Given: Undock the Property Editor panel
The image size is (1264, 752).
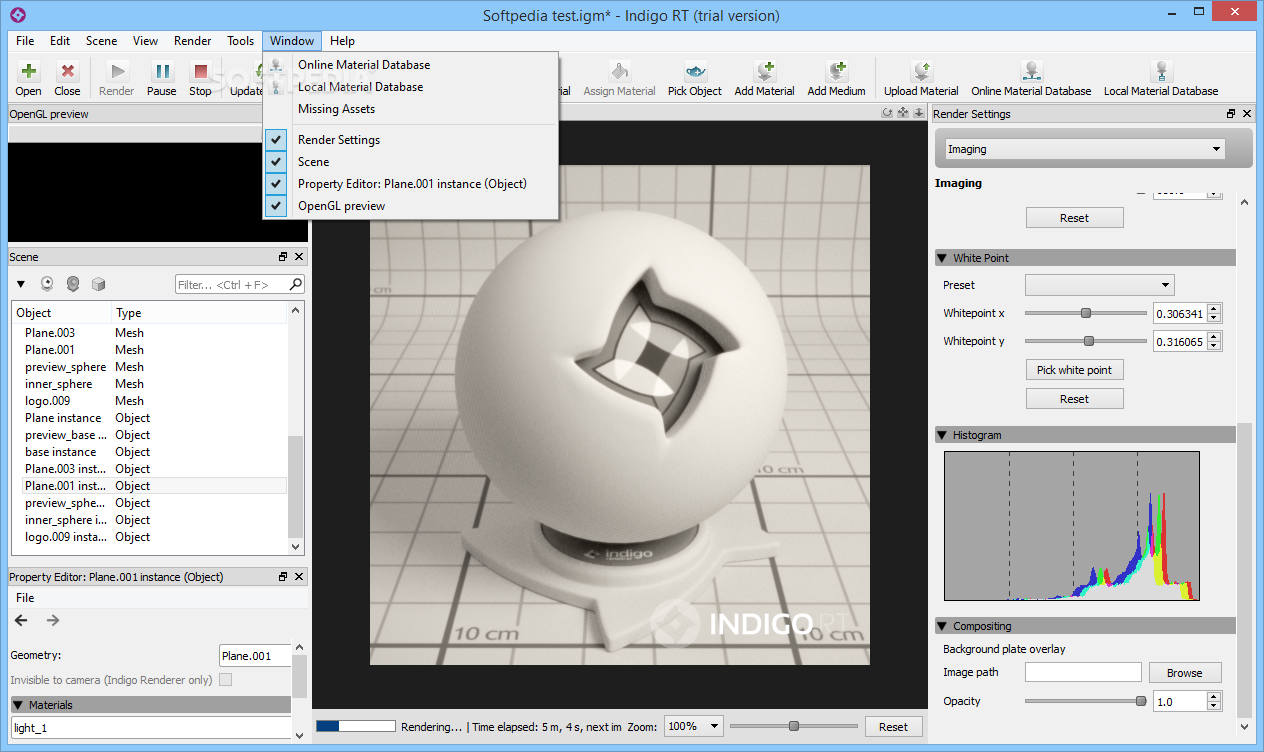Looking at the screenshot, I should tap(283, 577).
